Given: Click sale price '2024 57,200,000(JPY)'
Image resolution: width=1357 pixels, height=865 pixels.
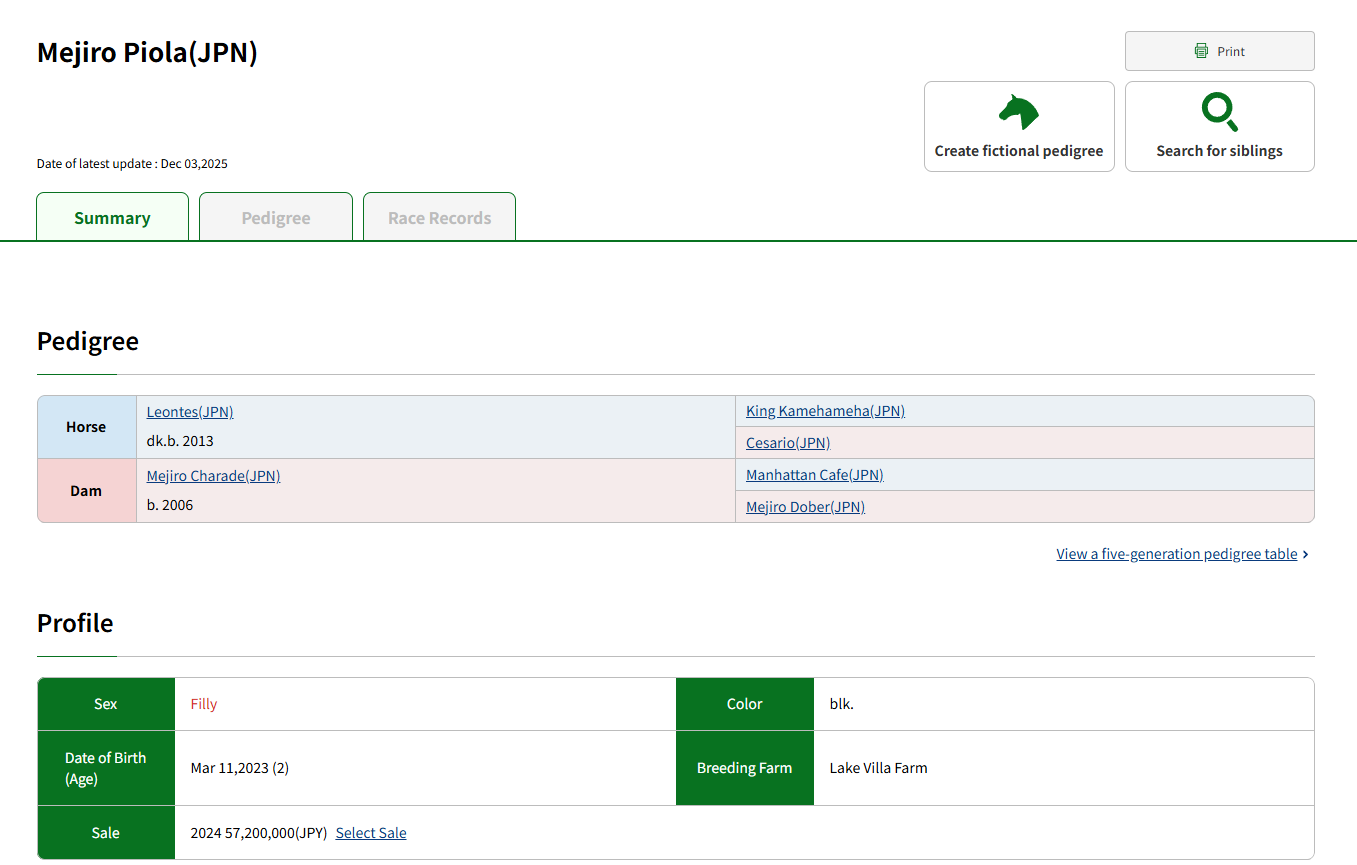Looking at the screenshot, I should (x=259, y=833).
